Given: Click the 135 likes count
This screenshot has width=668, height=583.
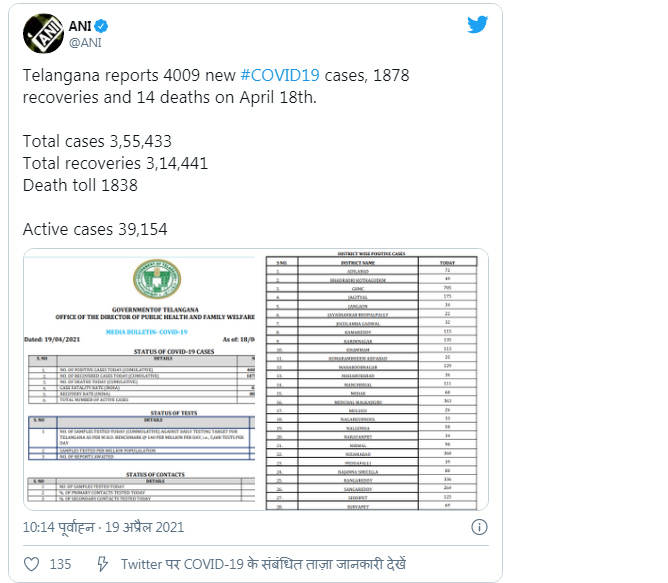Looking at the screenshot, I should click(60, 564).
